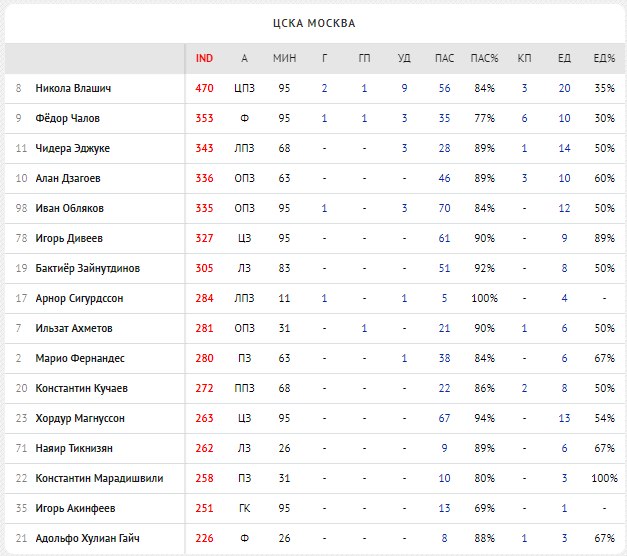Image resolution: width=627 pixels, height=556 pixels.
Task: Click Обляков's duels value 12
Action: point(564,208)
